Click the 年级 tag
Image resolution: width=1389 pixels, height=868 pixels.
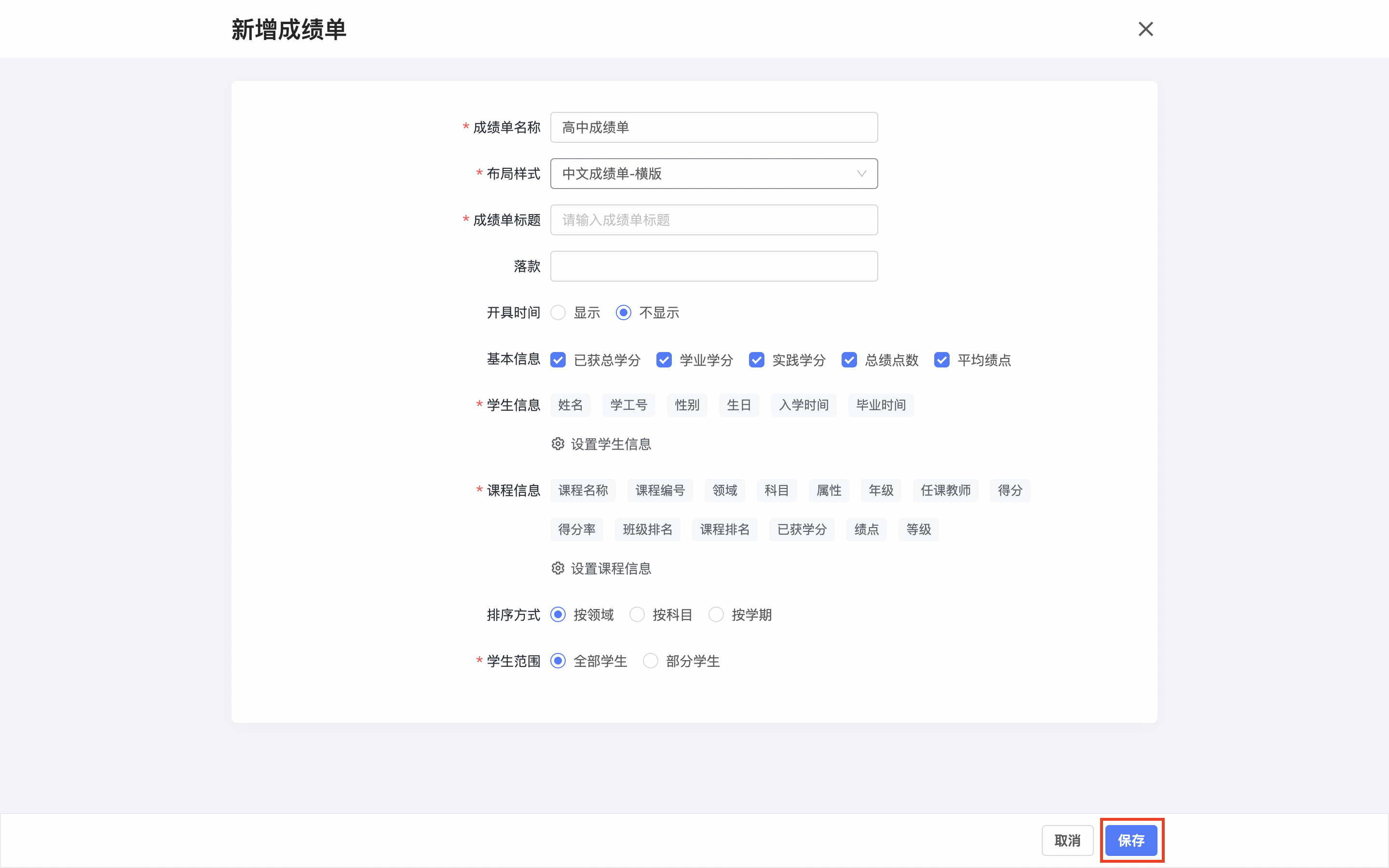click(x=881, y=491)
